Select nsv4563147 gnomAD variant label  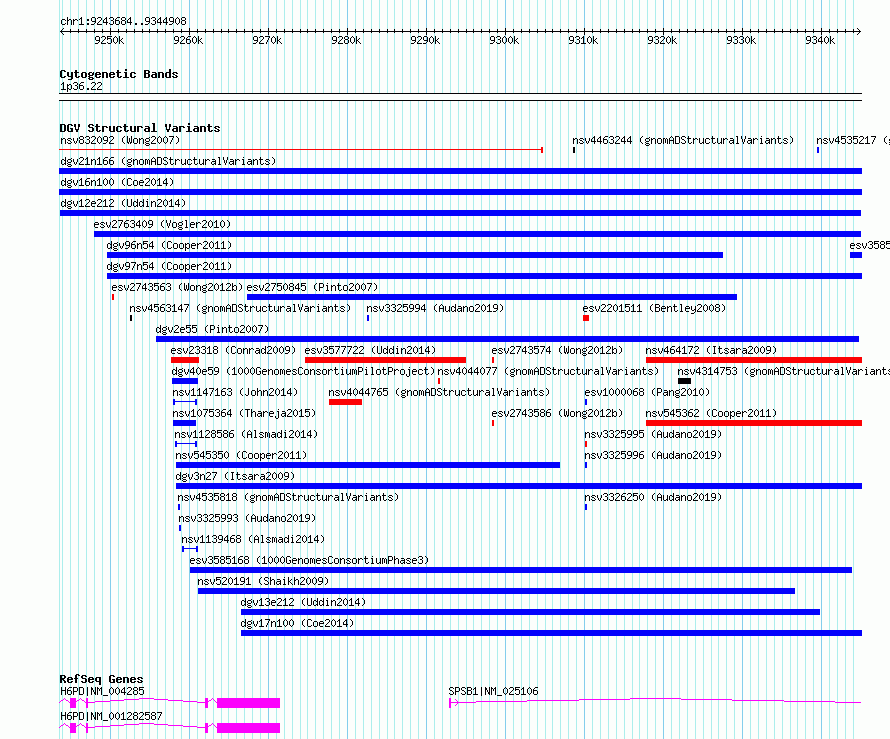pos(240,308)
